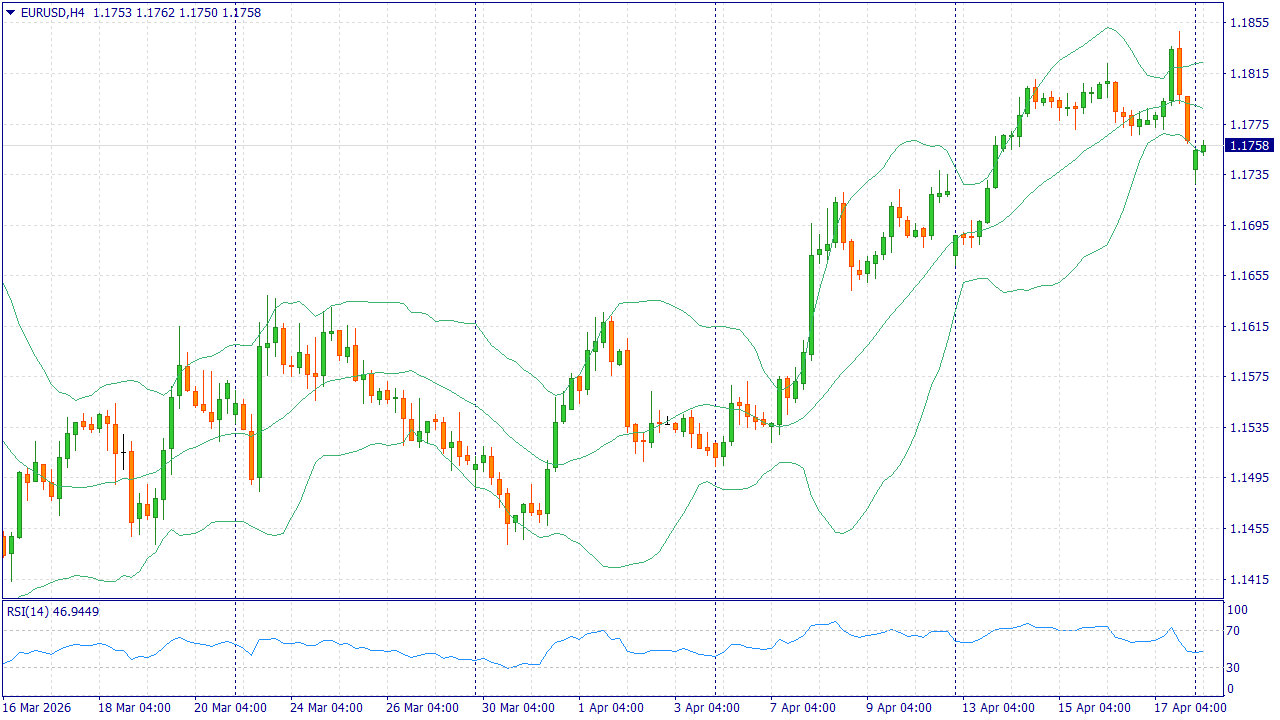Open the triangle menu beside EURUSD,H4
Screen dimensions: 1280x720
pyautogui.click(x=10, y=13)
